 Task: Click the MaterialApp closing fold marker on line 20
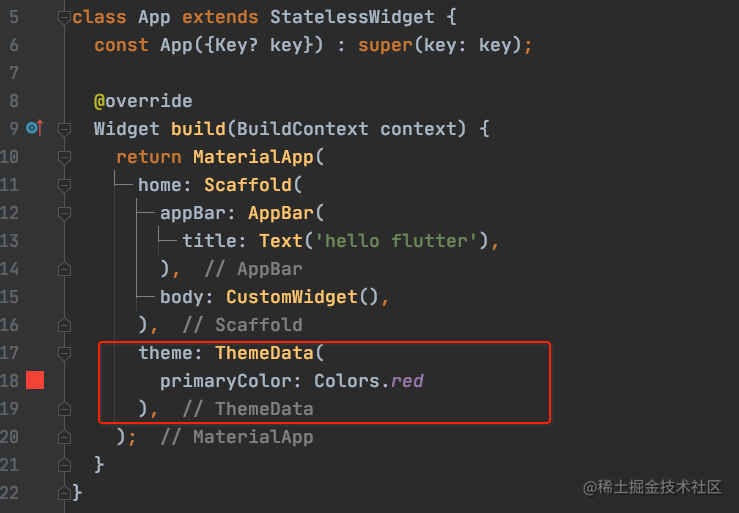64,437
